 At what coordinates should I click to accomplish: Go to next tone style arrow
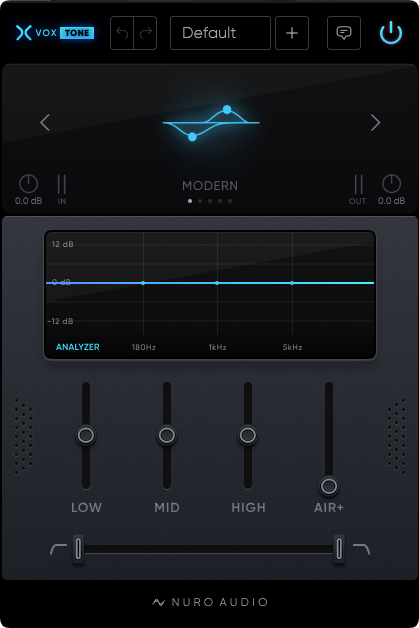pos(375,123)
